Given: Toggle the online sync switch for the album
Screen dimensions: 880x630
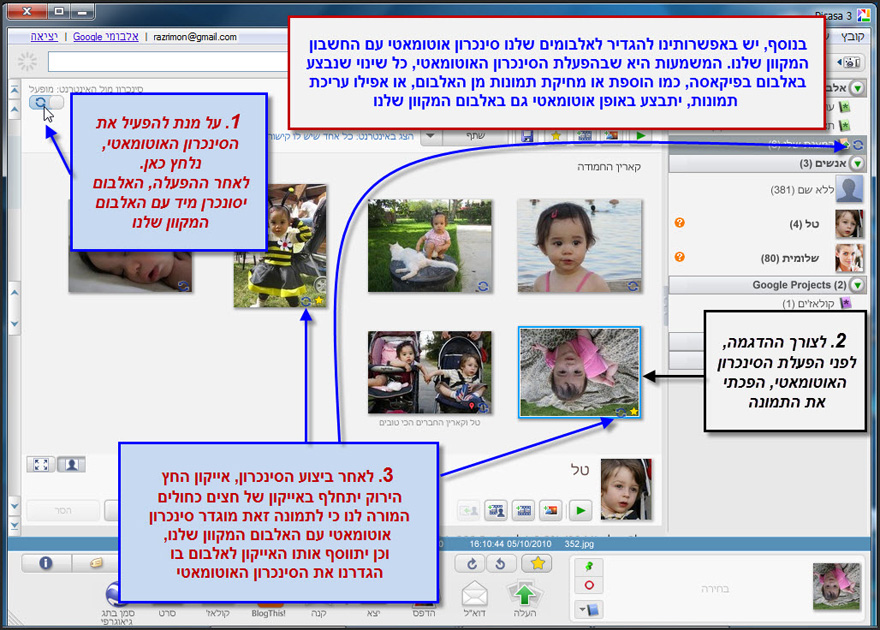Looking at the screenshot, I should [x=46, y=103].
